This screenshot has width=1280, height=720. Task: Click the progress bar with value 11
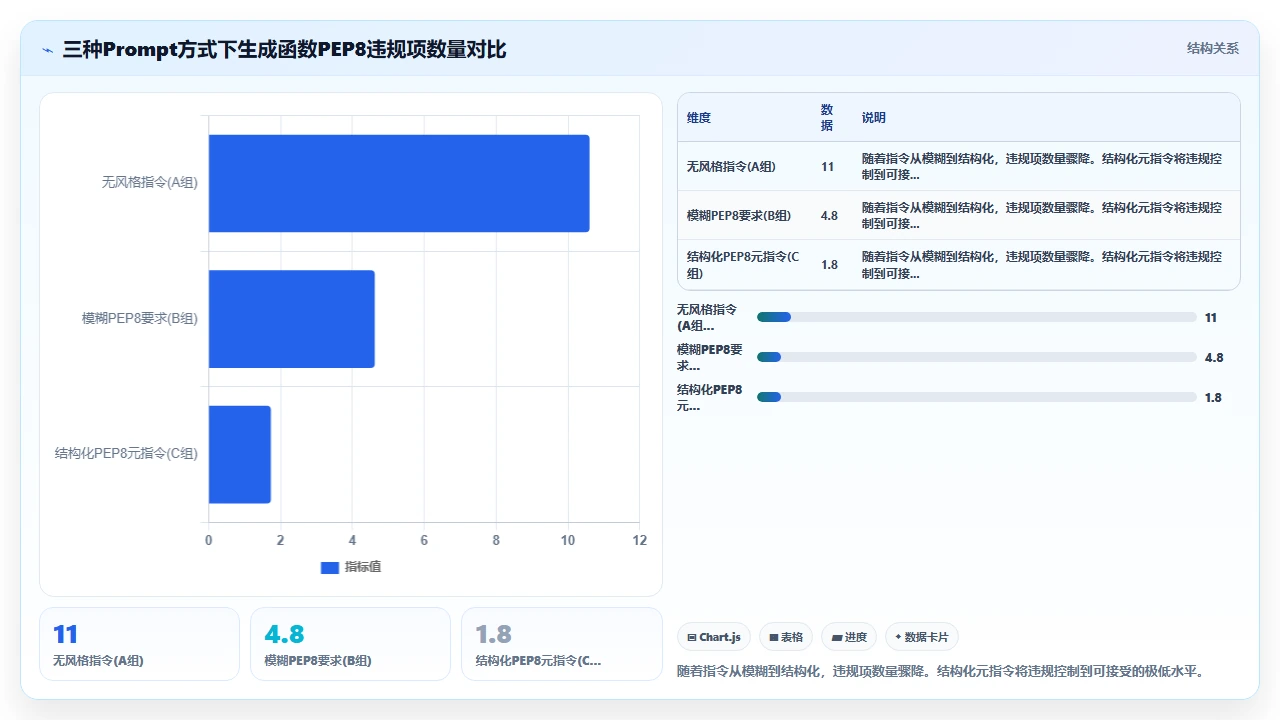[x=977, y=317]
